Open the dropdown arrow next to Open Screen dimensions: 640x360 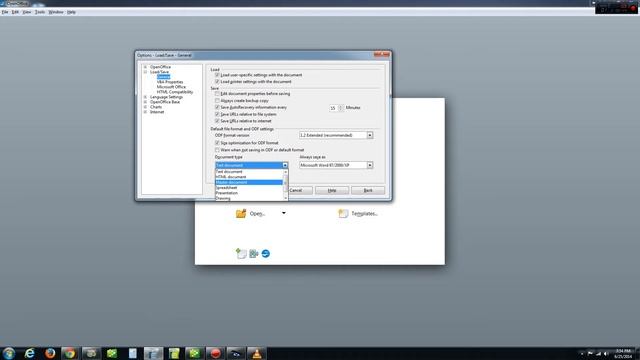(x=284, y=213)
